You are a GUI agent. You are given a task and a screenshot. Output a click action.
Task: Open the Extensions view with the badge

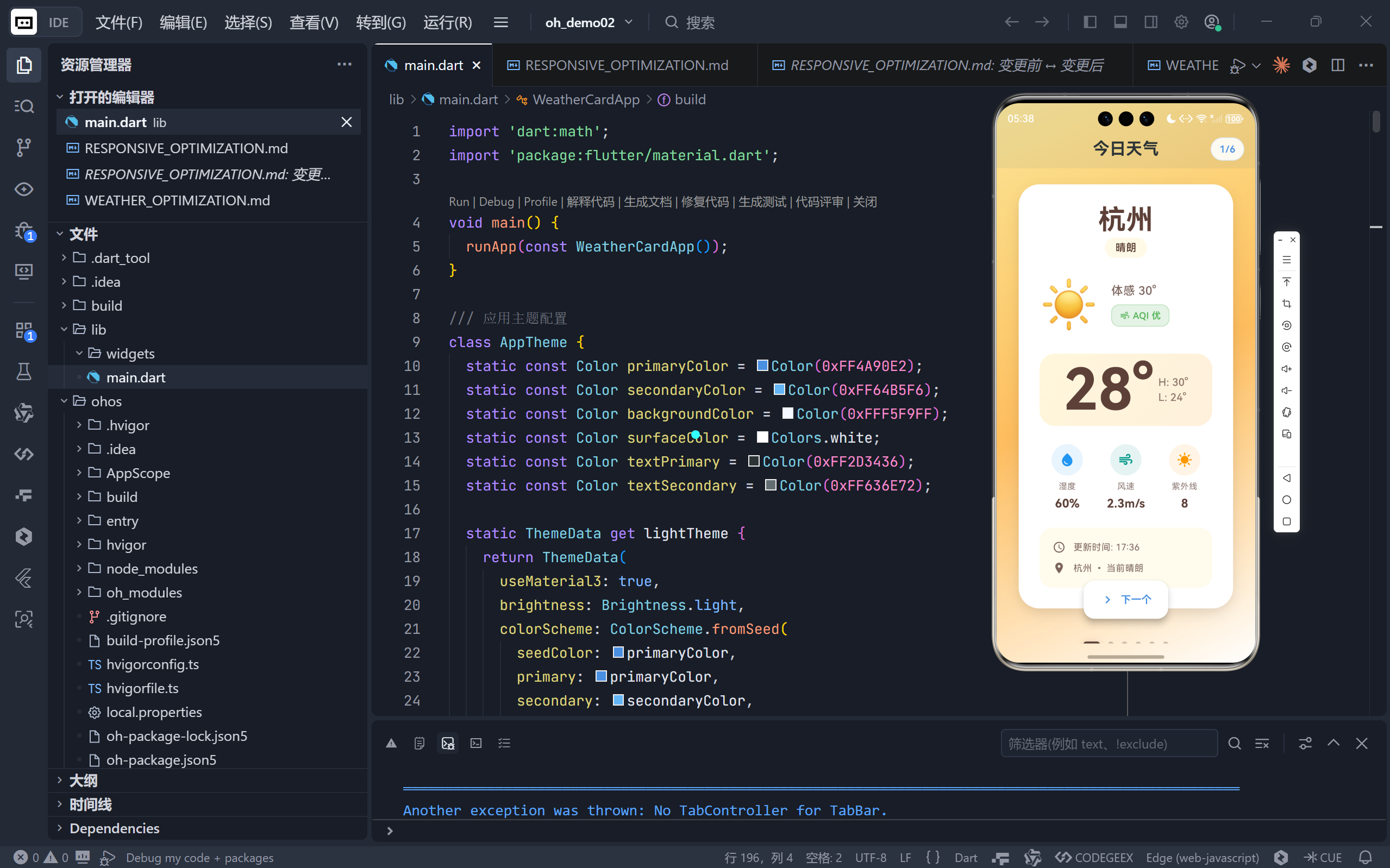(x=23, y=331)
